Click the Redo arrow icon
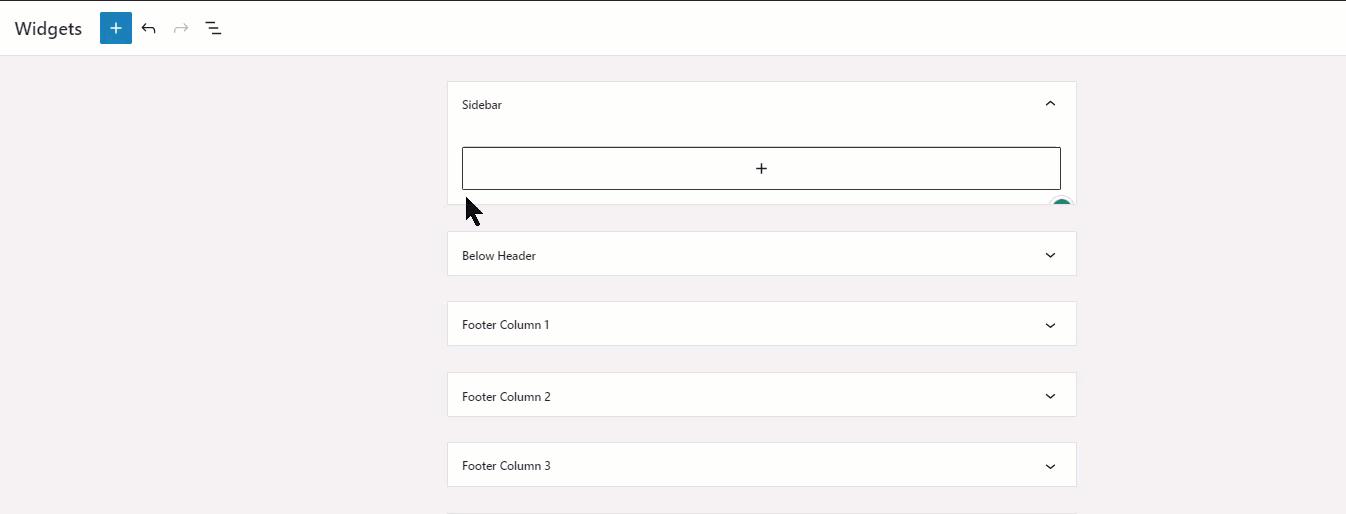Screen dimensions: 1346x514 pyautogui.click(x=181, y=28)
